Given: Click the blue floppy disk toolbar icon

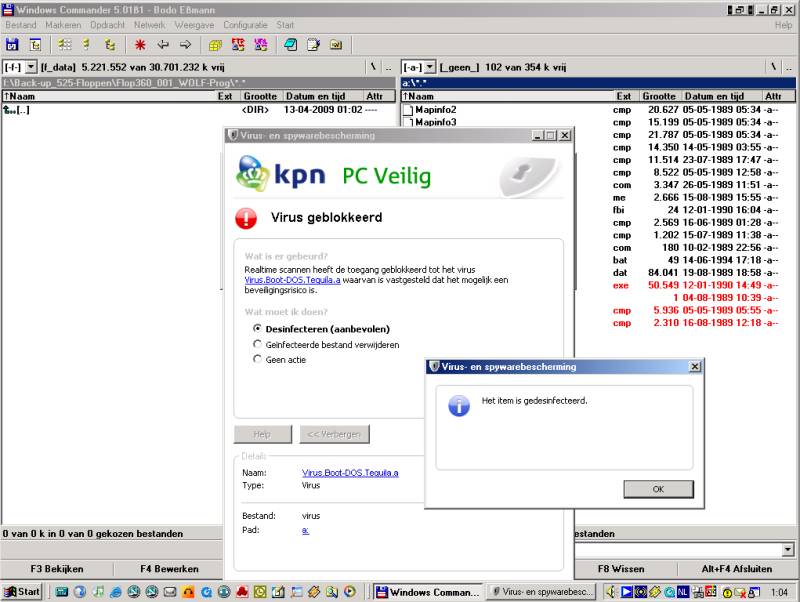Looking at the screenshot, I should [x=12, y=45].
